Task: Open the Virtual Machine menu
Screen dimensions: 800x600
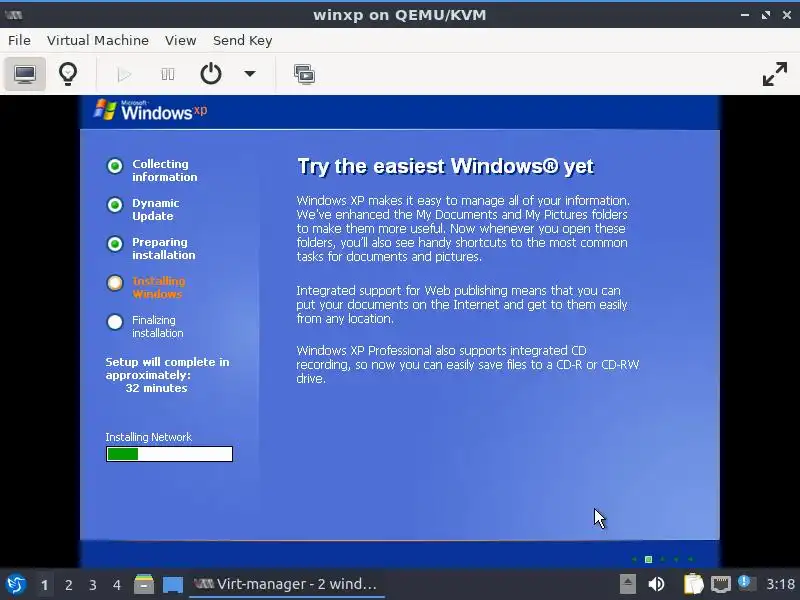Action: coord(98,40)
